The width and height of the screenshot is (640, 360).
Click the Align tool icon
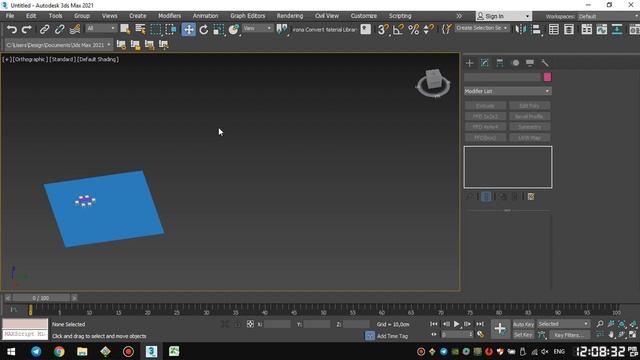click(x=537, y=29)
